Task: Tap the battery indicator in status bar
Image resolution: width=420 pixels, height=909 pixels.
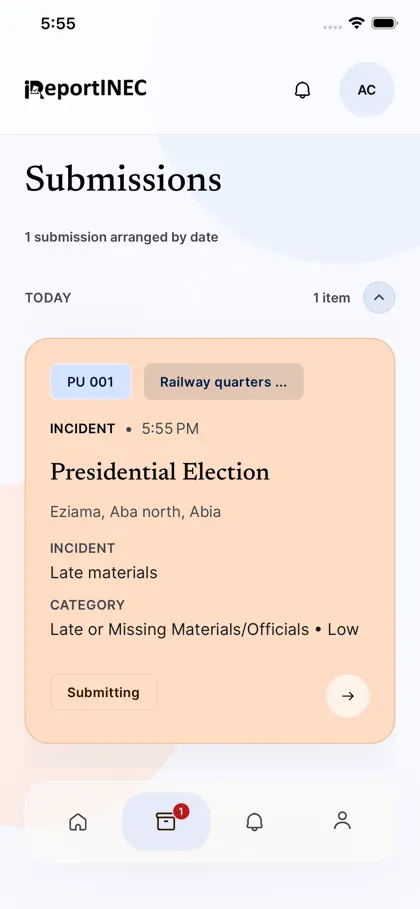Action: pyautogui.click(x=384, y=23)
